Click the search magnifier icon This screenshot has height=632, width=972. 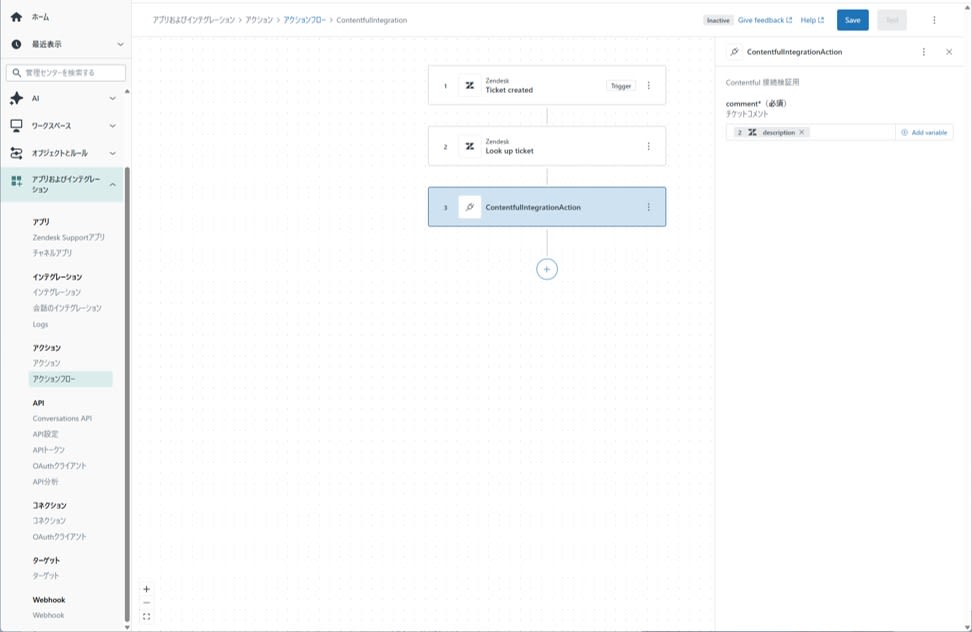(x=17, y=72)
